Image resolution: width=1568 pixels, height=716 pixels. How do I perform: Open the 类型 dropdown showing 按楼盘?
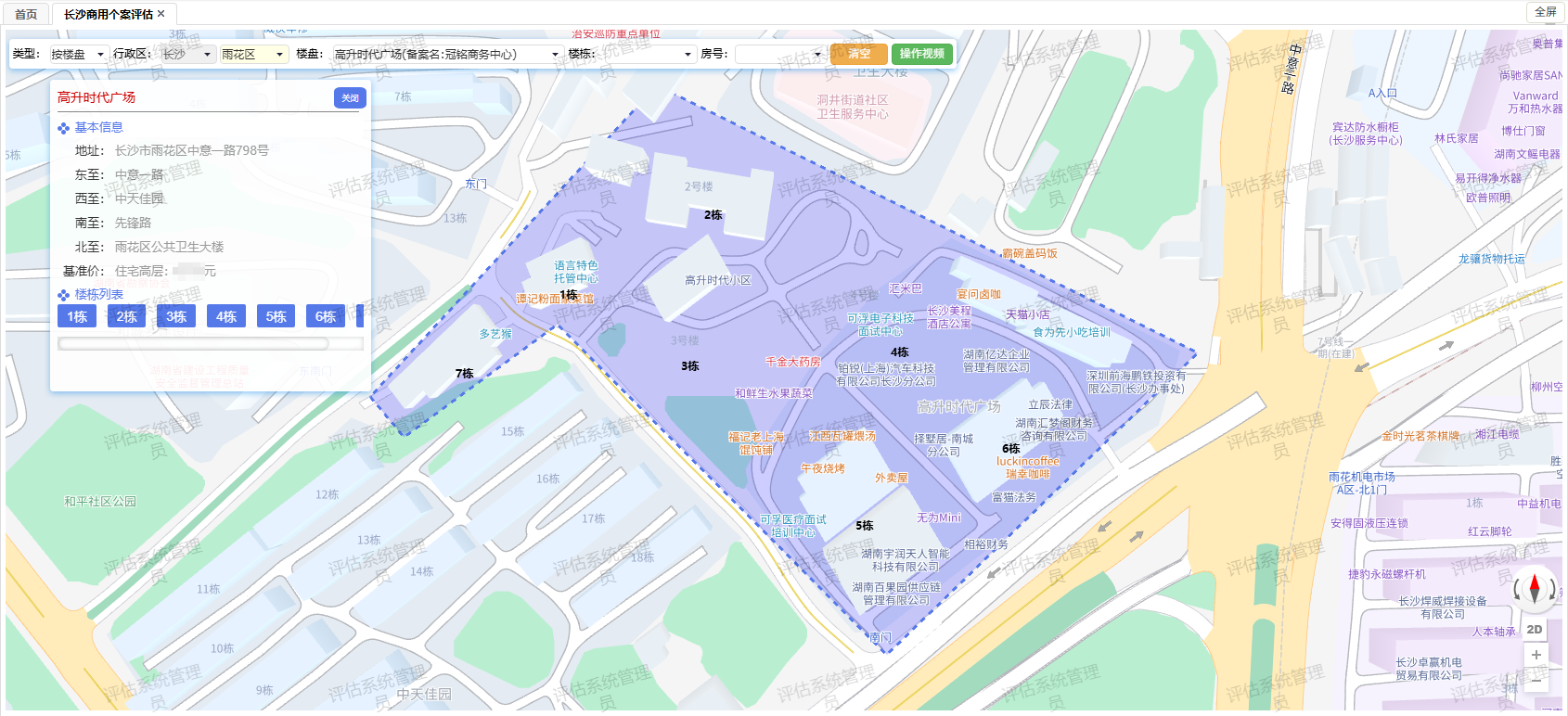(78, 54)
